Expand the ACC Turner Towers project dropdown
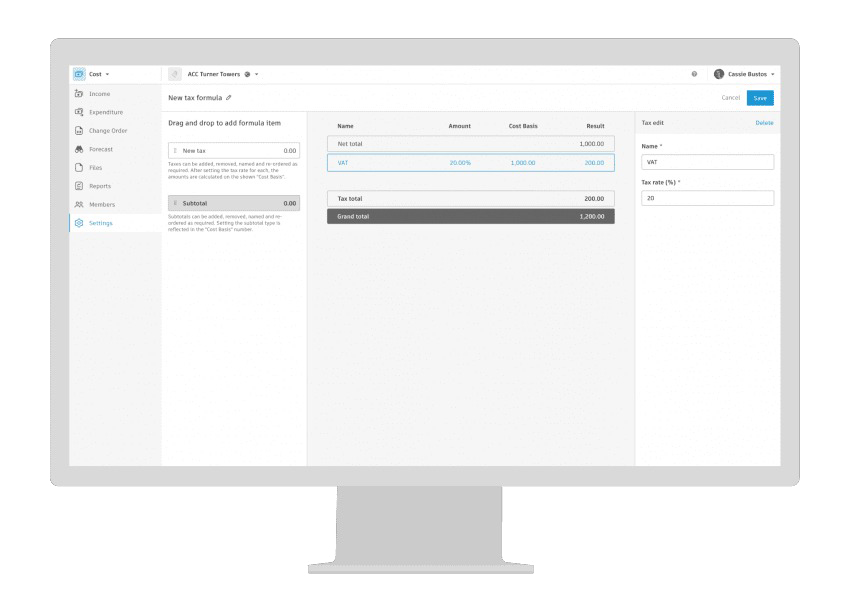Viewport: 855px width, 600px height. pos(257,74)
